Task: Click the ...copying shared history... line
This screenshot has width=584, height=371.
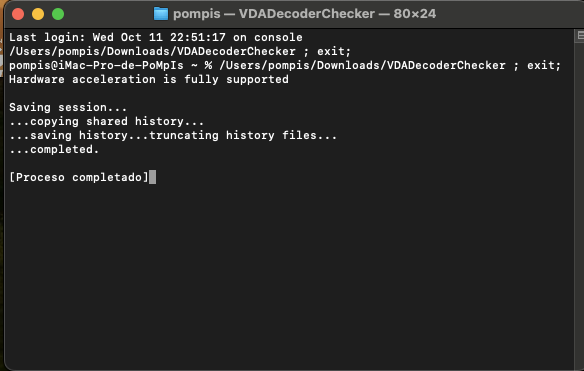Action: pyautogui.click(x=107, y=121)
